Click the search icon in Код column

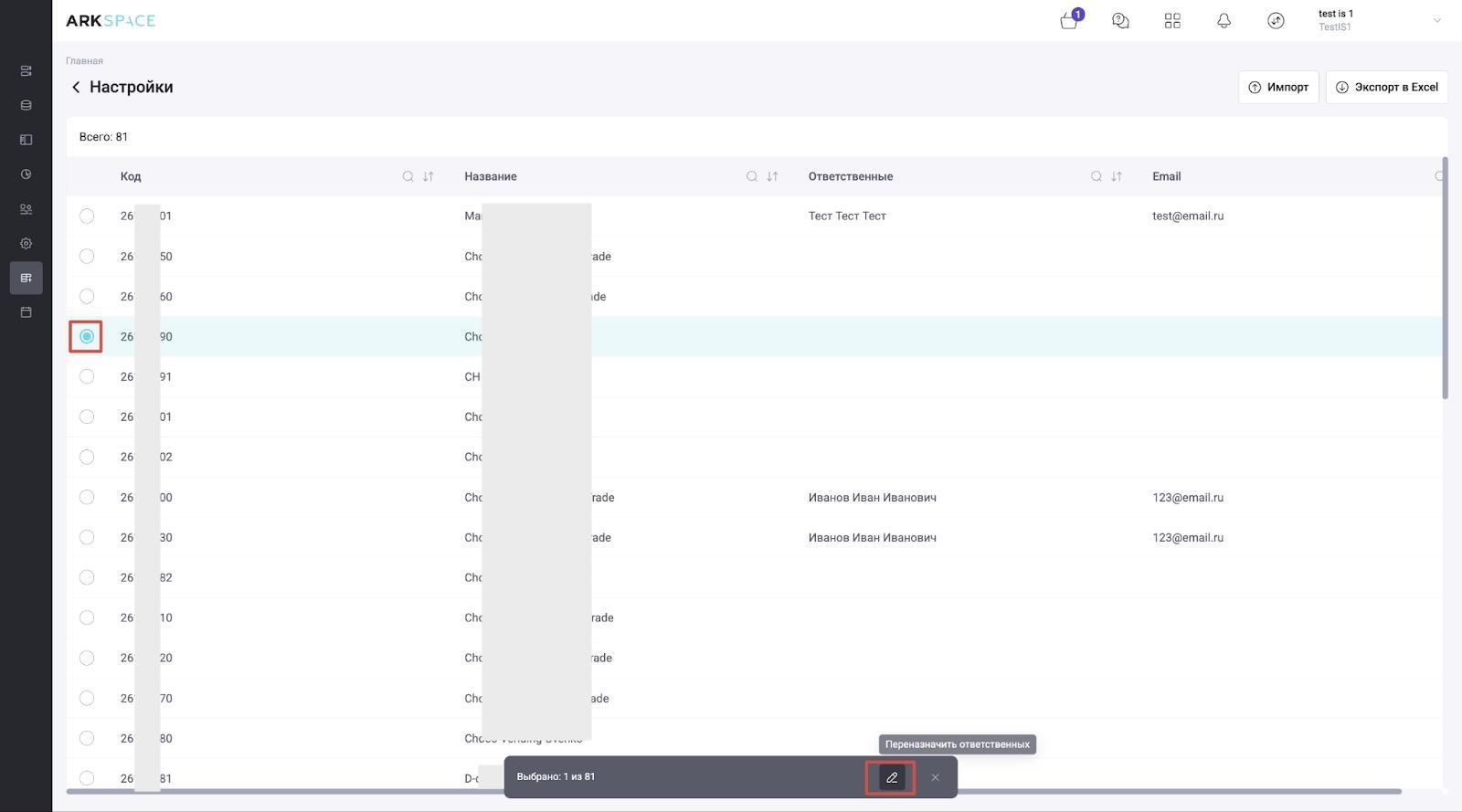(408, 176)
